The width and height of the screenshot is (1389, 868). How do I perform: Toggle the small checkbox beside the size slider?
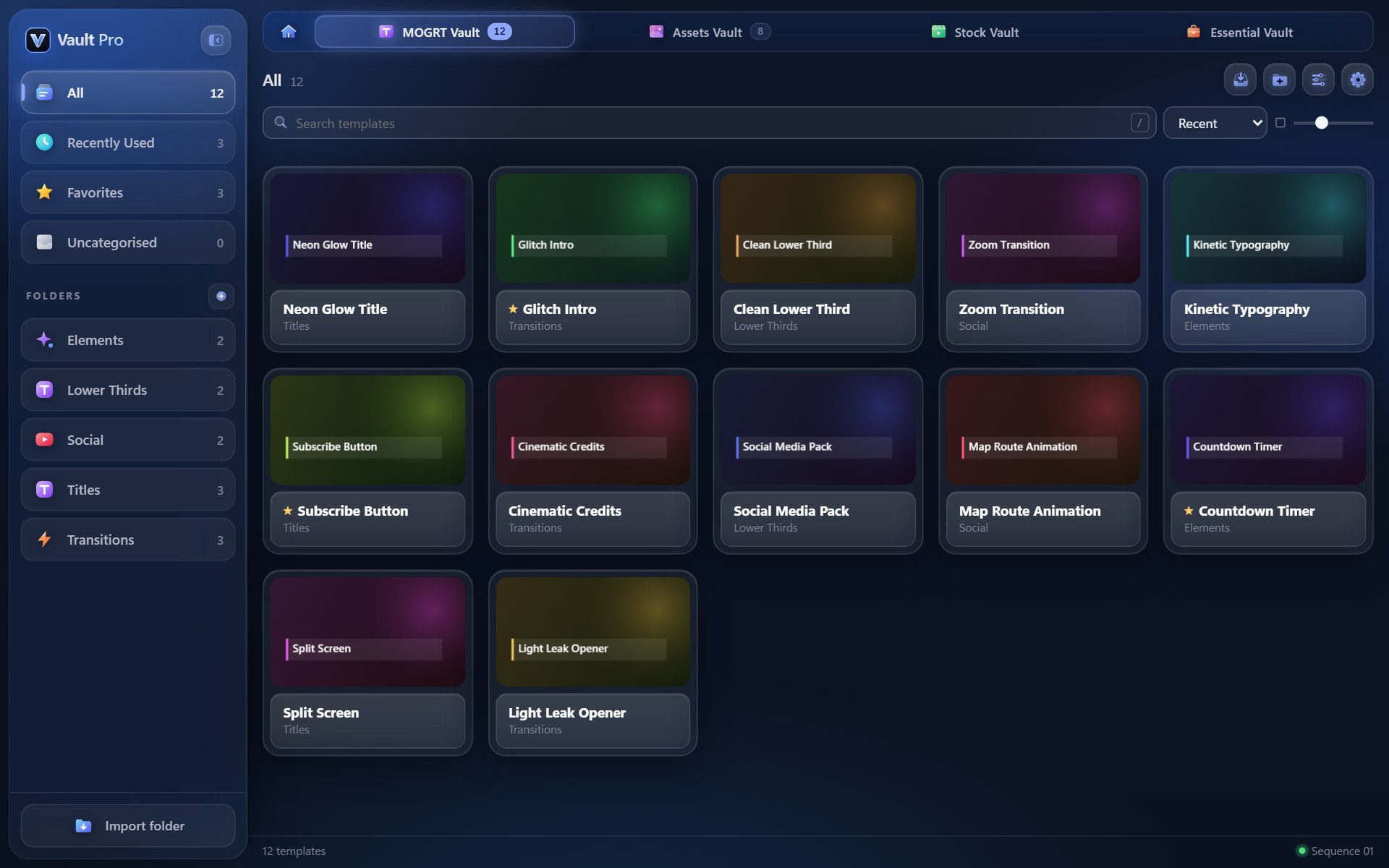point(1280,123)
